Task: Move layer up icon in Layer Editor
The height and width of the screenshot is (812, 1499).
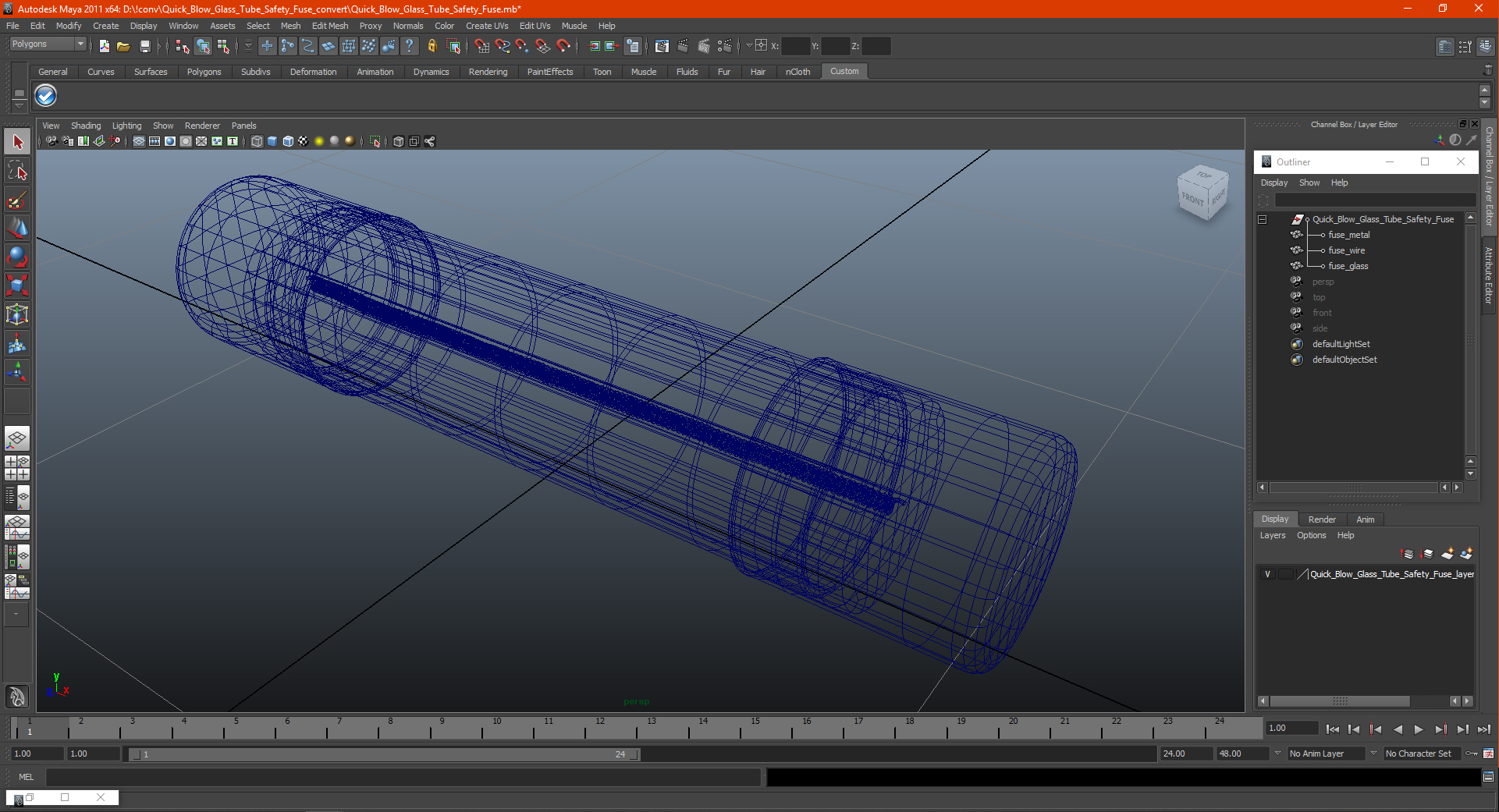Action: [1408, 554]
